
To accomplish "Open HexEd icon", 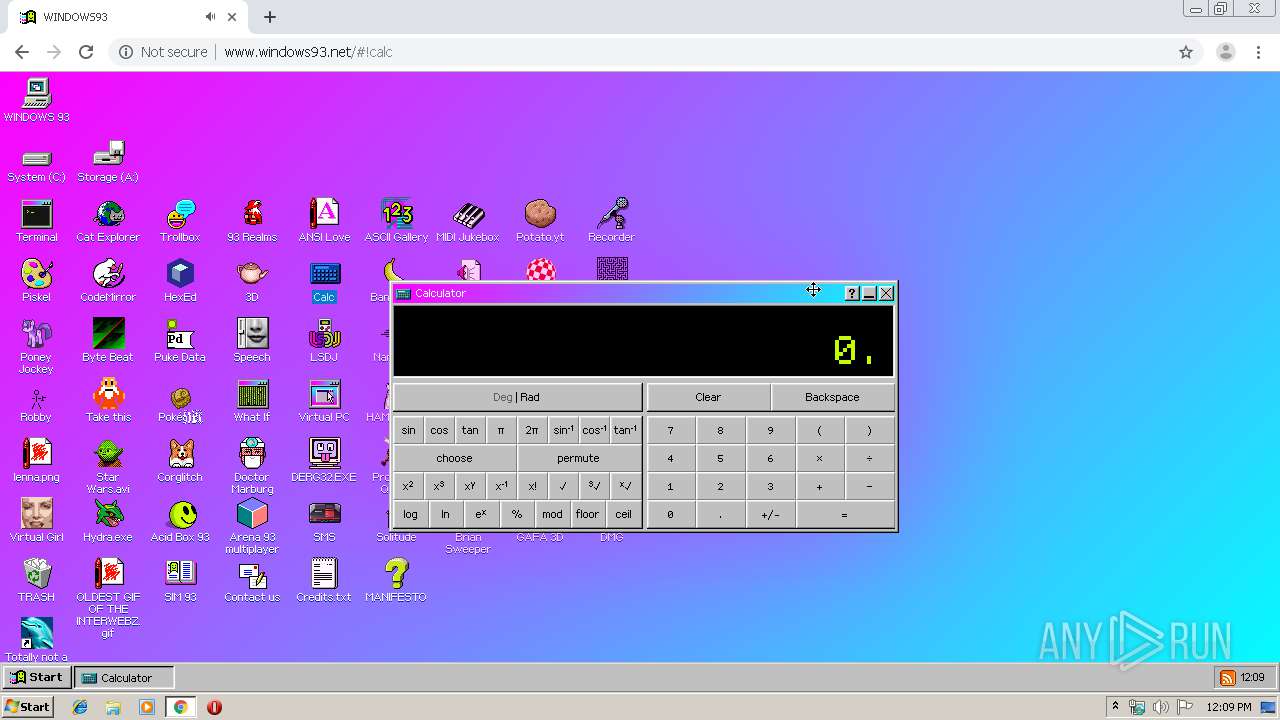I will click(x=180, y=281).
